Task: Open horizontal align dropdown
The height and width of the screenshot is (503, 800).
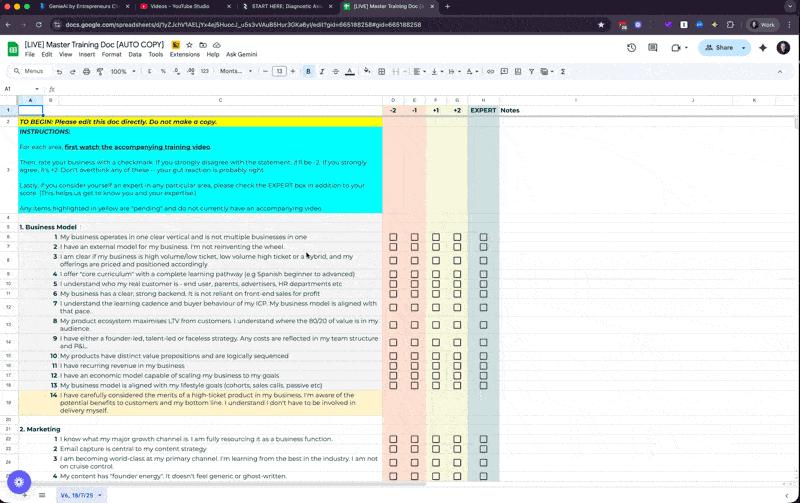Action: (x=419, y=72)
